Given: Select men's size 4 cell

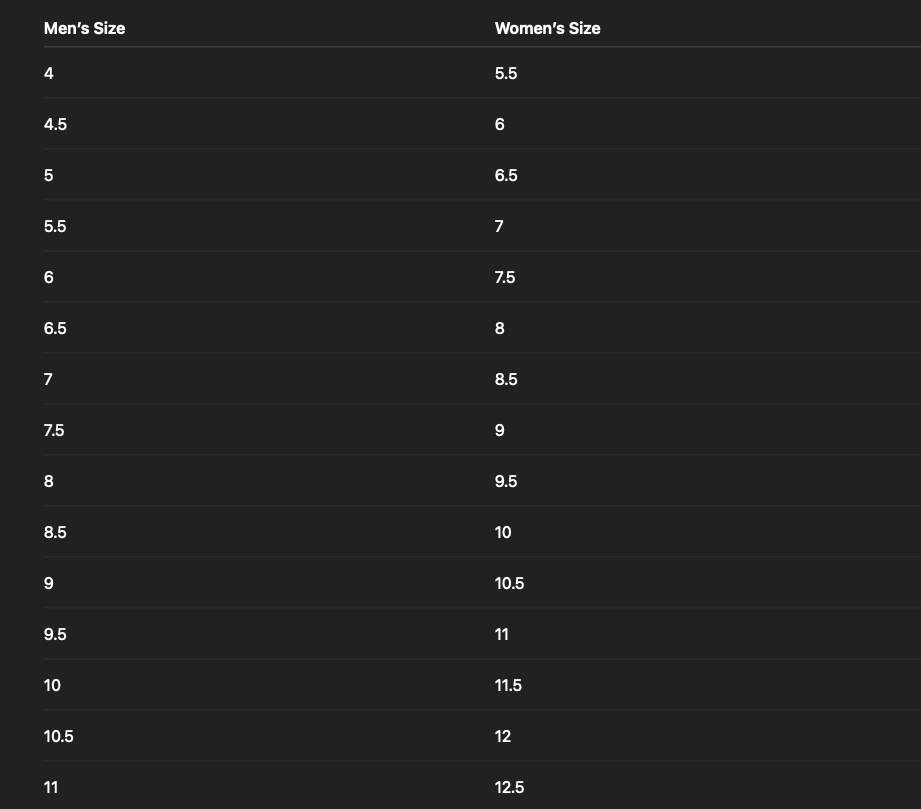Looking at the screenshot, I should [x=49, y=73].
